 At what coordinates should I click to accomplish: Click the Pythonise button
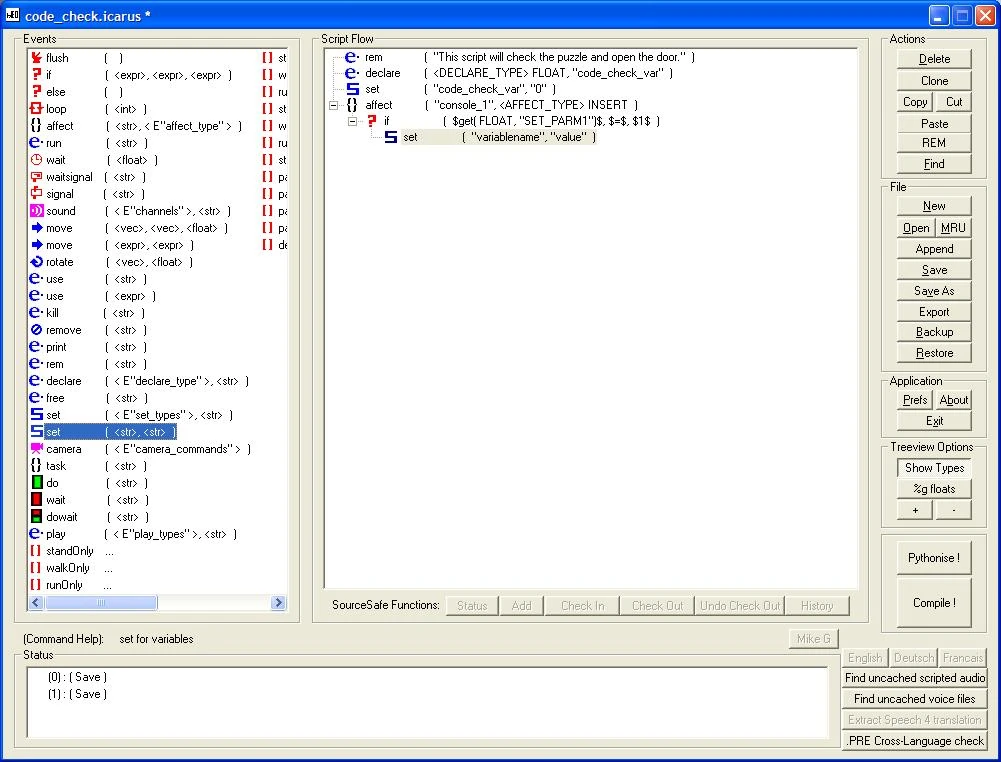tap(933, 557)
